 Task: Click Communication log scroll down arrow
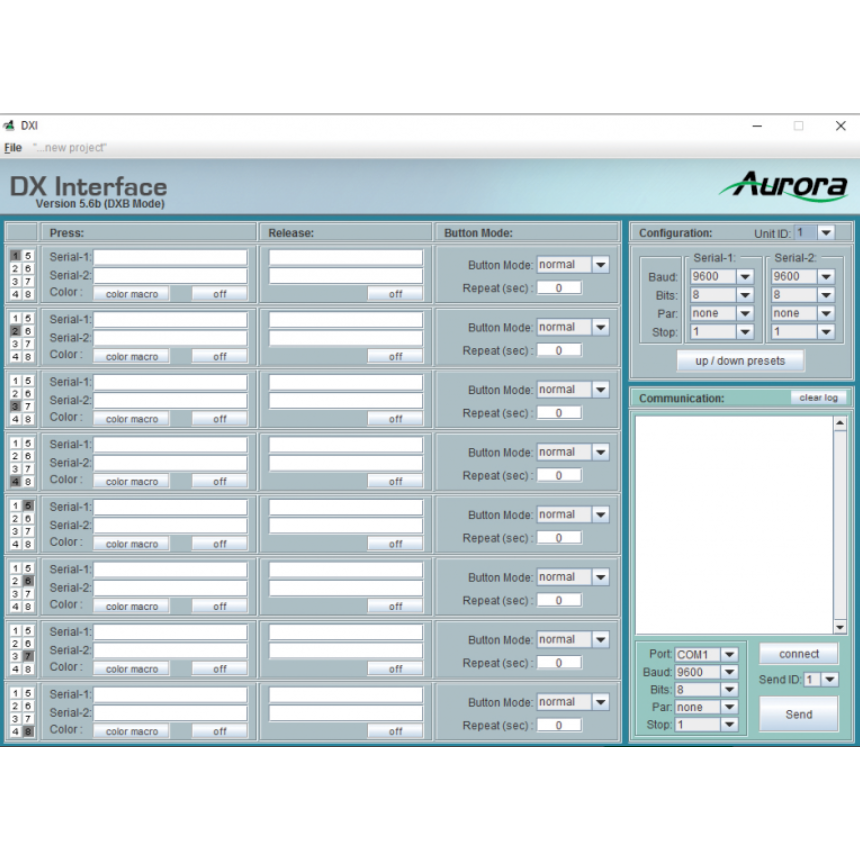pos(840,627)
